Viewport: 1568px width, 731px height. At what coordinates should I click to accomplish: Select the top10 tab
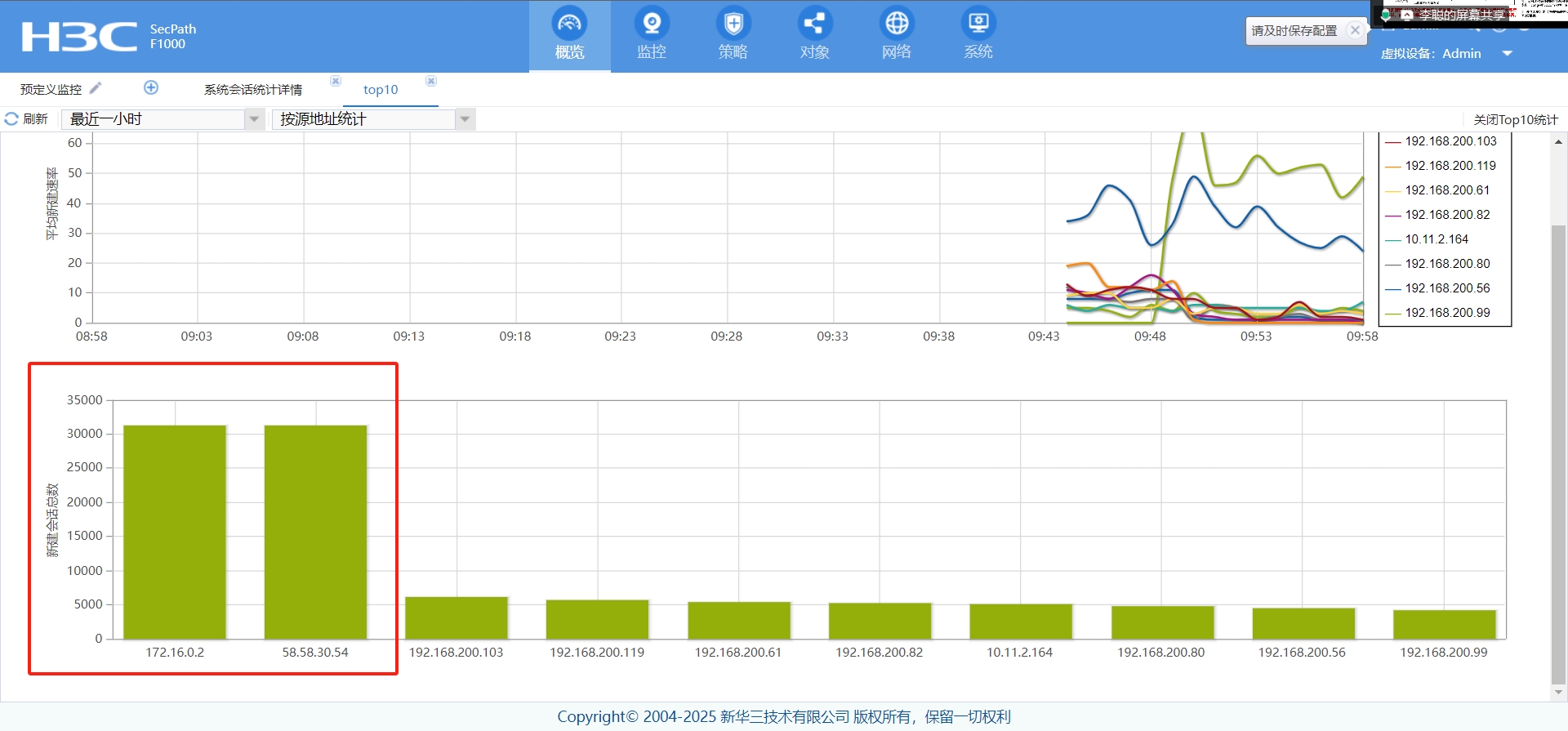(x=381, y=89)
